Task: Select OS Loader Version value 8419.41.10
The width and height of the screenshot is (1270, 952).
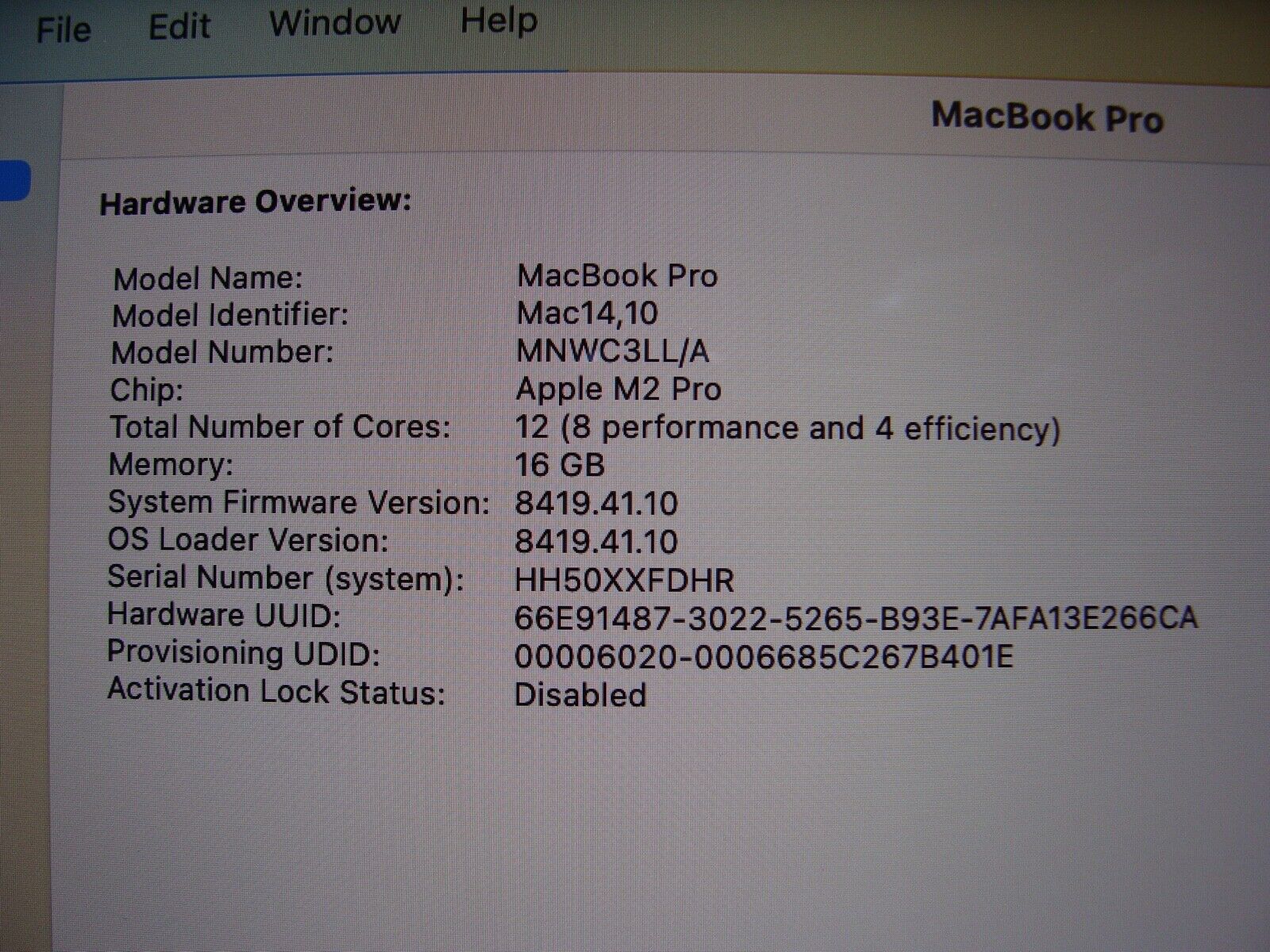Action: coord(596,542)
